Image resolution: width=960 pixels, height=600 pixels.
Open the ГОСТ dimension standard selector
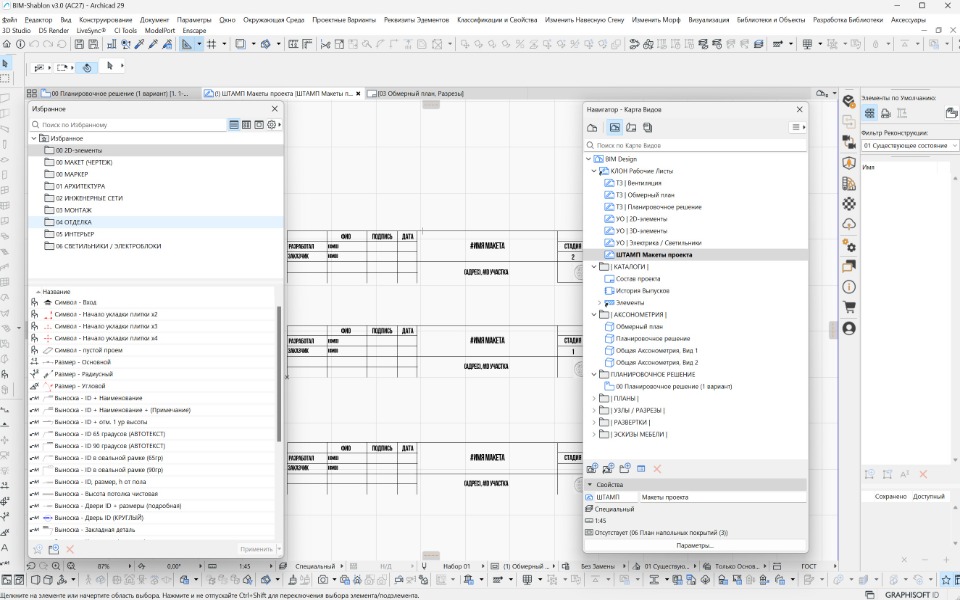(808, 566)
